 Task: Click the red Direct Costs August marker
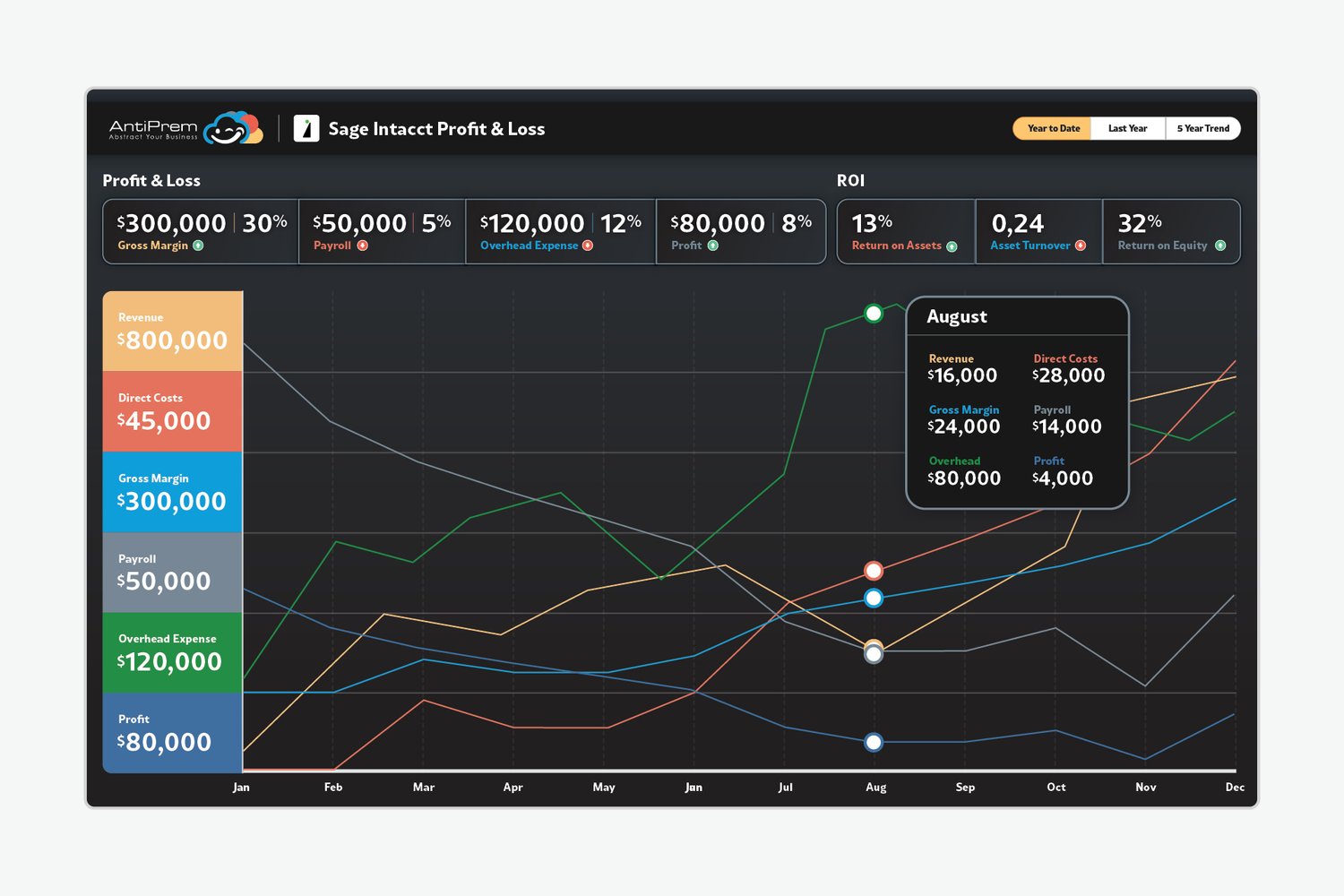874,571
